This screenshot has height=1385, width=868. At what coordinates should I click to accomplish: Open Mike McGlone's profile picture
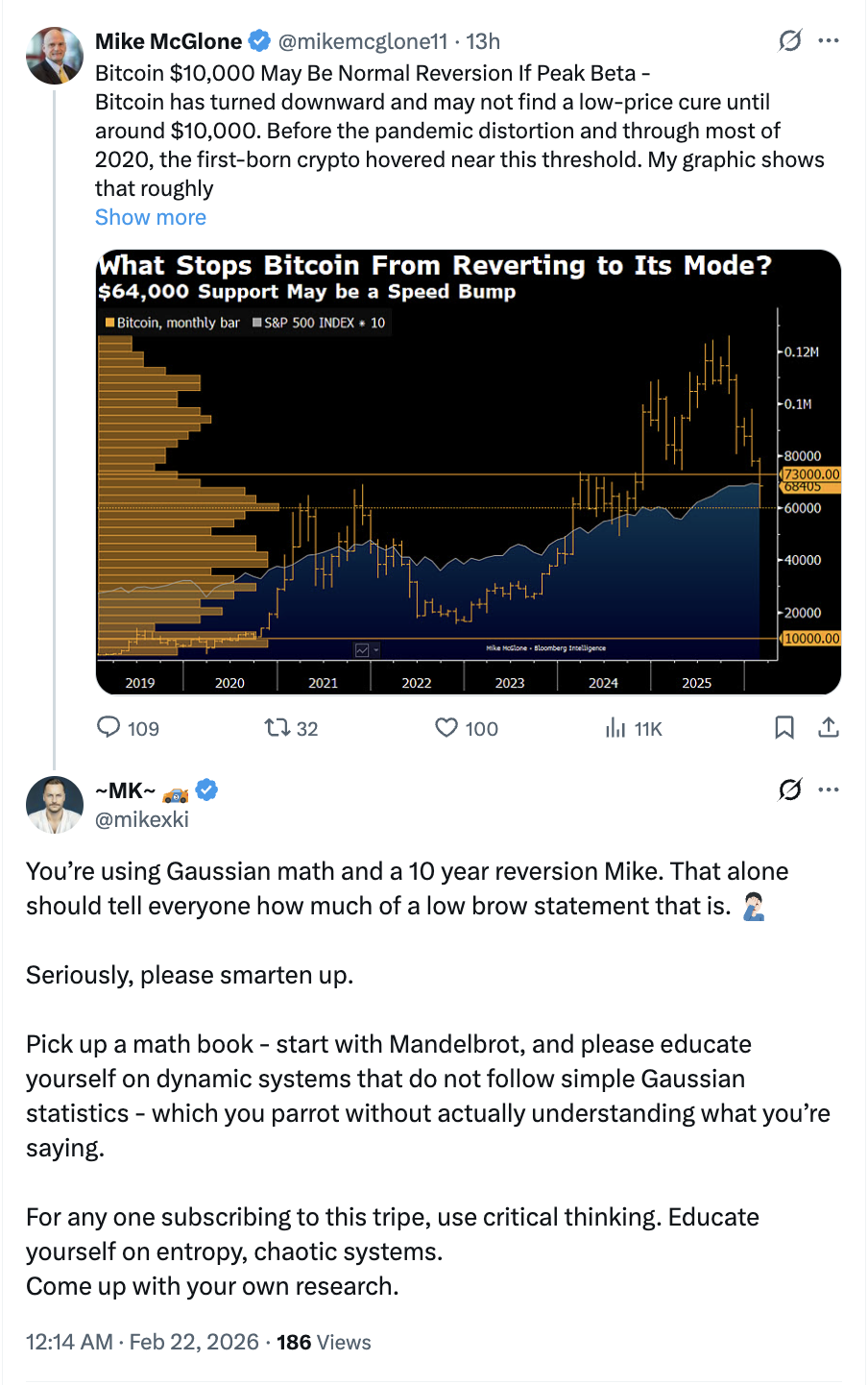[x=55, y=56]
